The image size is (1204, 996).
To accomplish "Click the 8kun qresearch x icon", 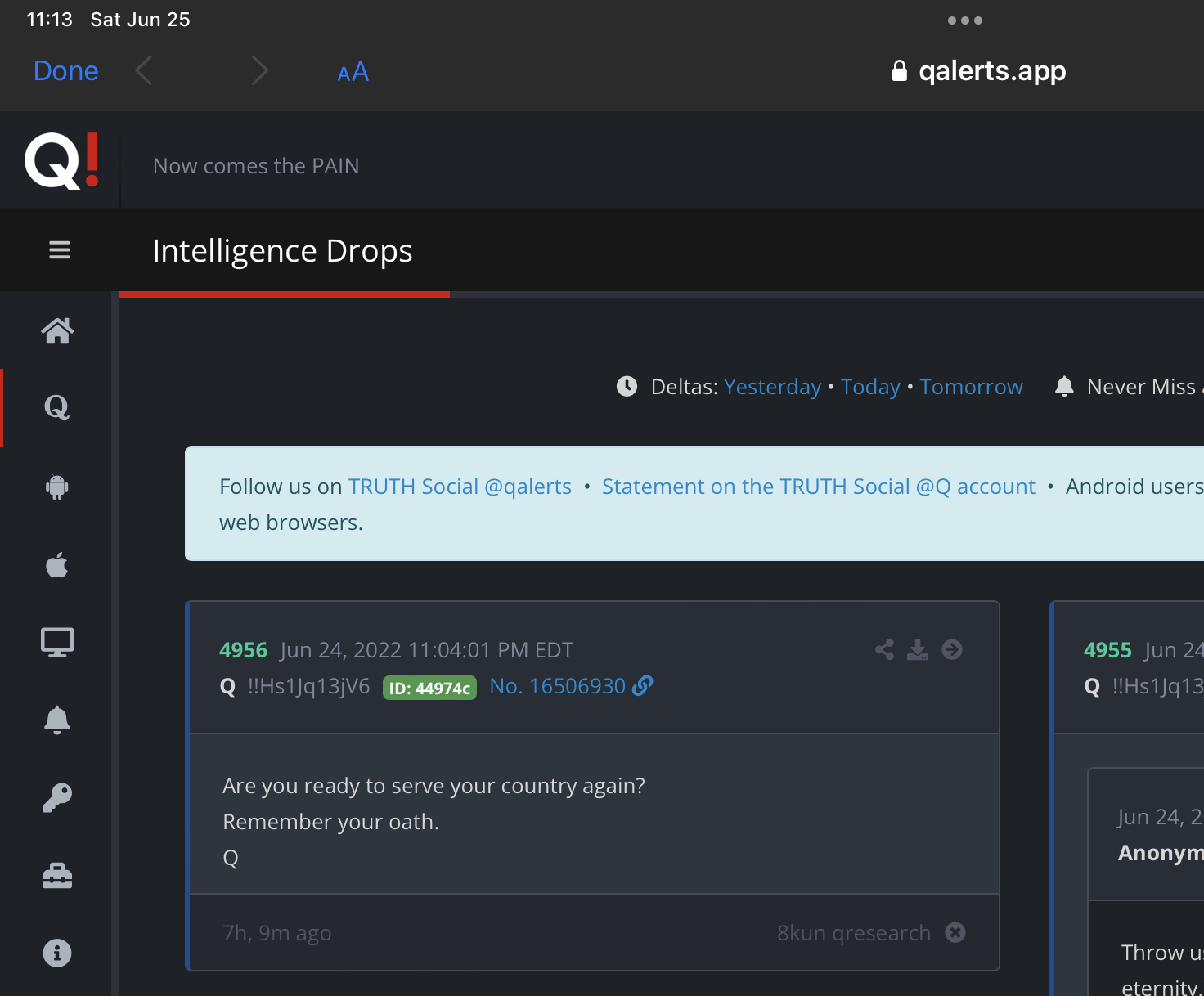I will point(955,932).
